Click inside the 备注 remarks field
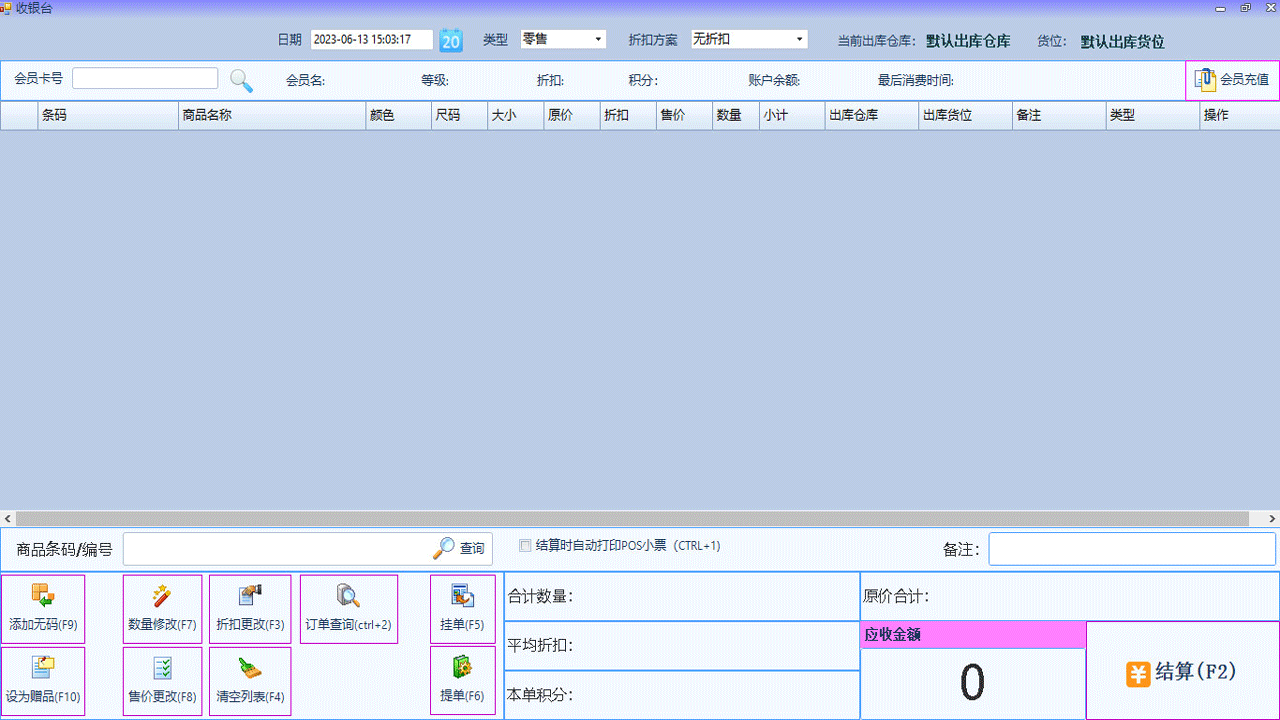Screen dimensions: 1280x720 tap(1131, 548)
